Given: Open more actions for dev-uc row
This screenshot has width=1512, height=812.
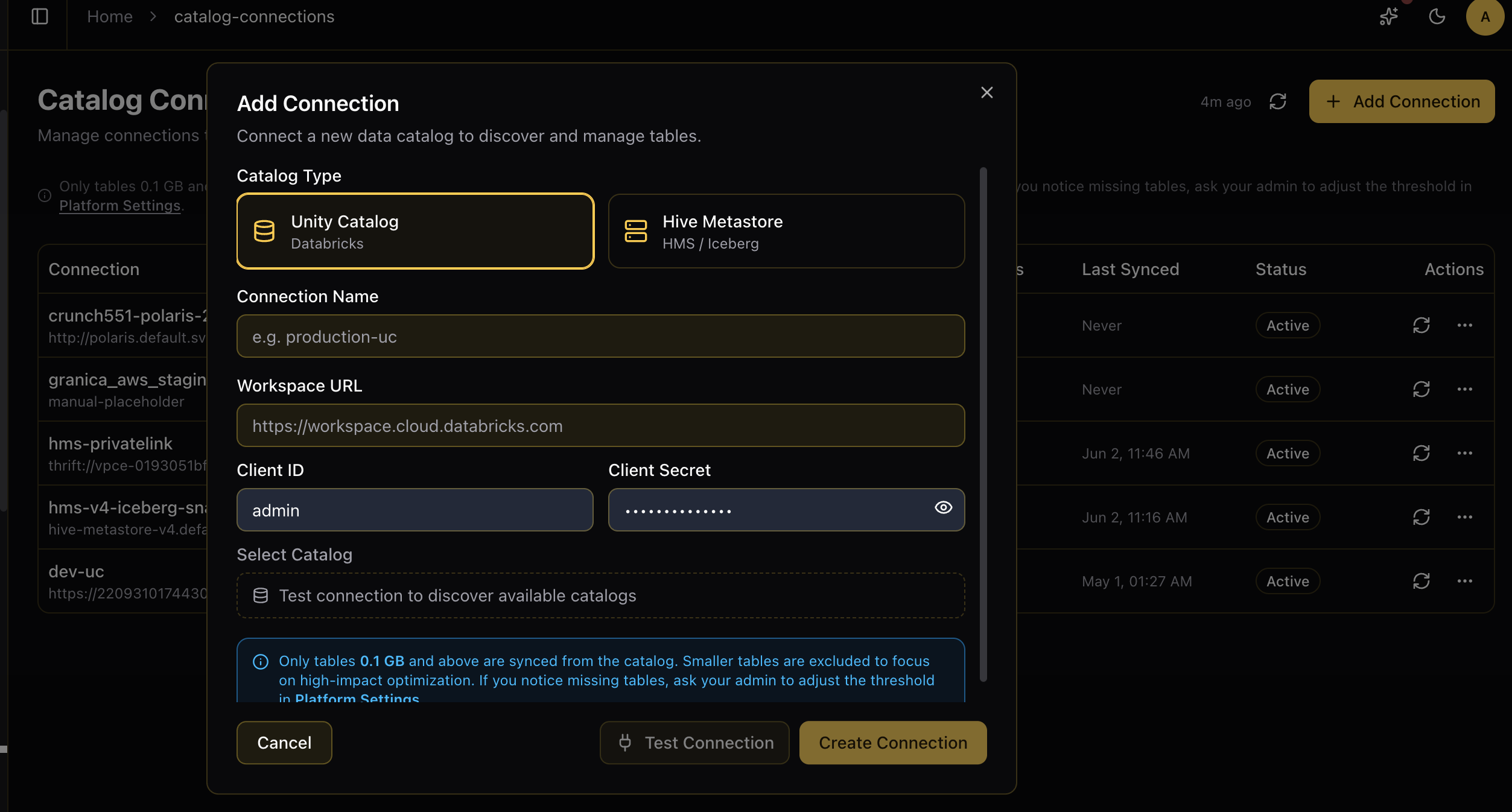Looking at the screenshot, I should 1465,581.
